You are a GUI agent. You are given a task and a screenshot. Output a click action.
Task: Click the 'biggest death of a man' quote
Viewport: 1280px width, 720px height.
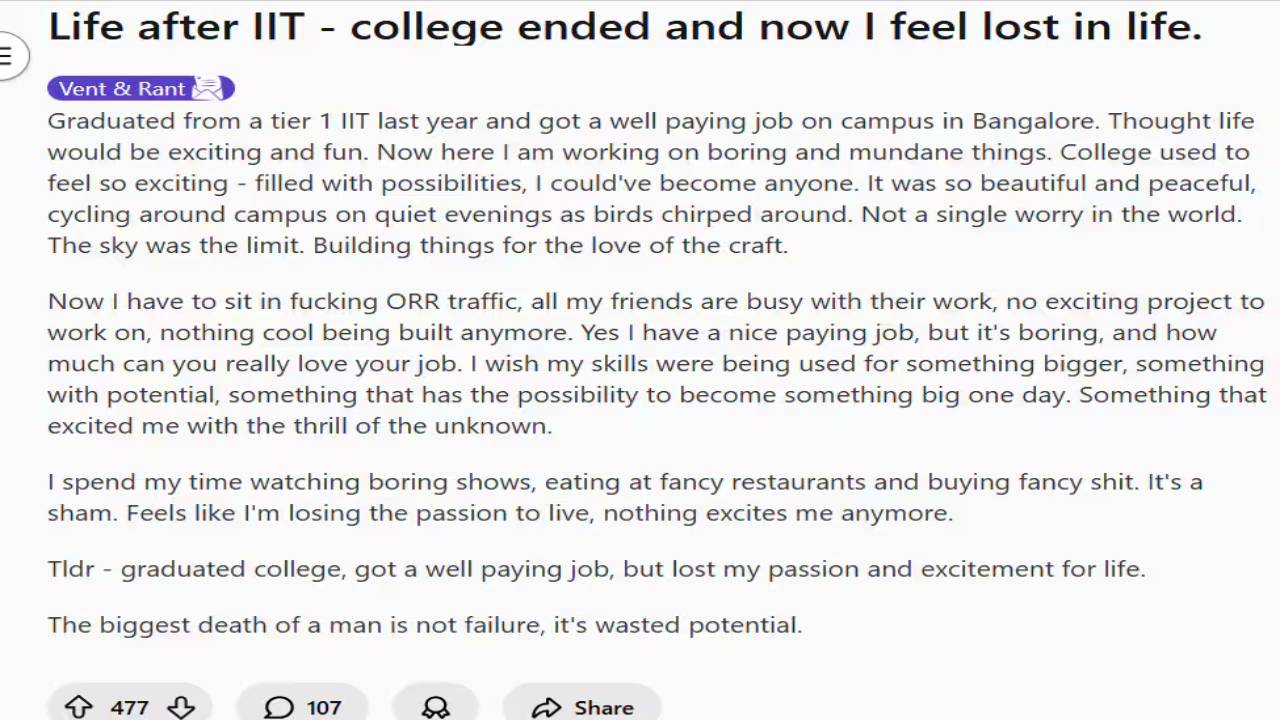[x=424, y=625]
